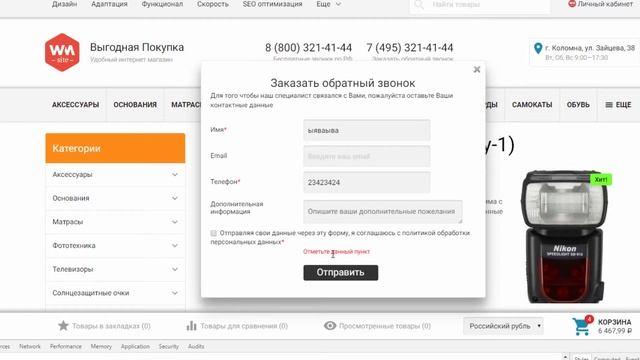Go to the АКСЕССУАРЫ navigation tab

click(76, 105)
